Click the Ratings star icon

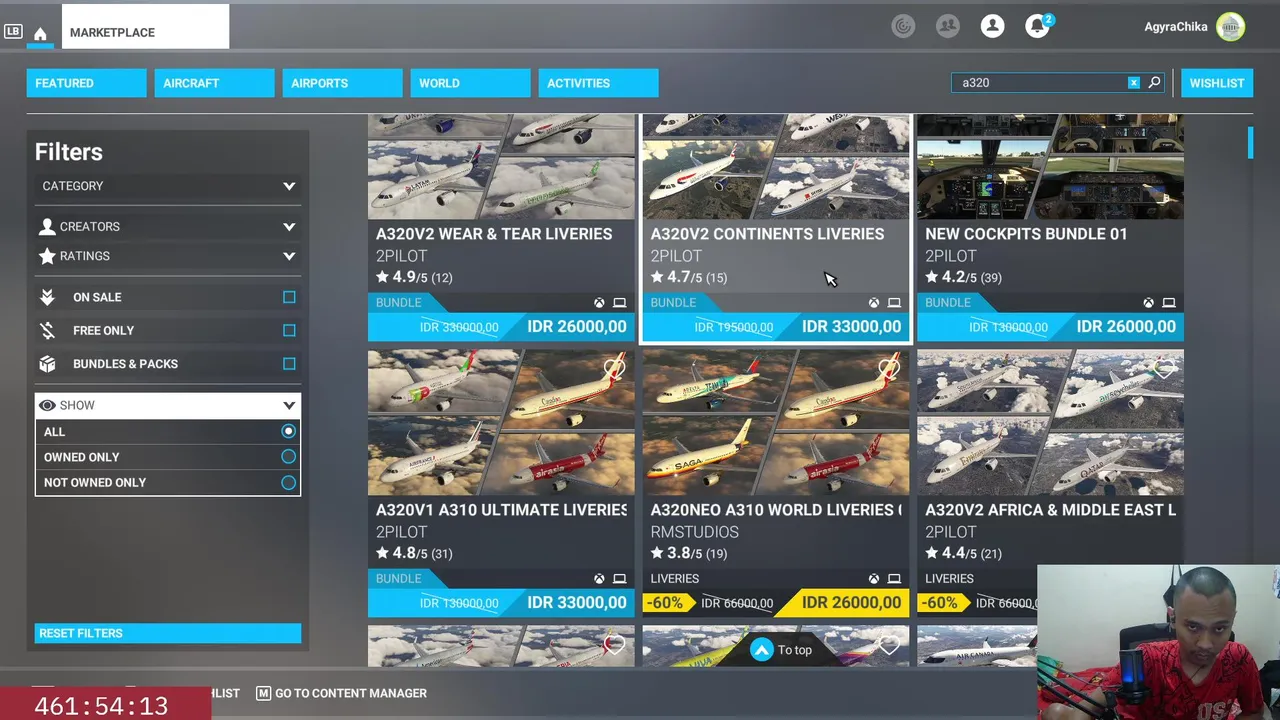tap(47, 256)
